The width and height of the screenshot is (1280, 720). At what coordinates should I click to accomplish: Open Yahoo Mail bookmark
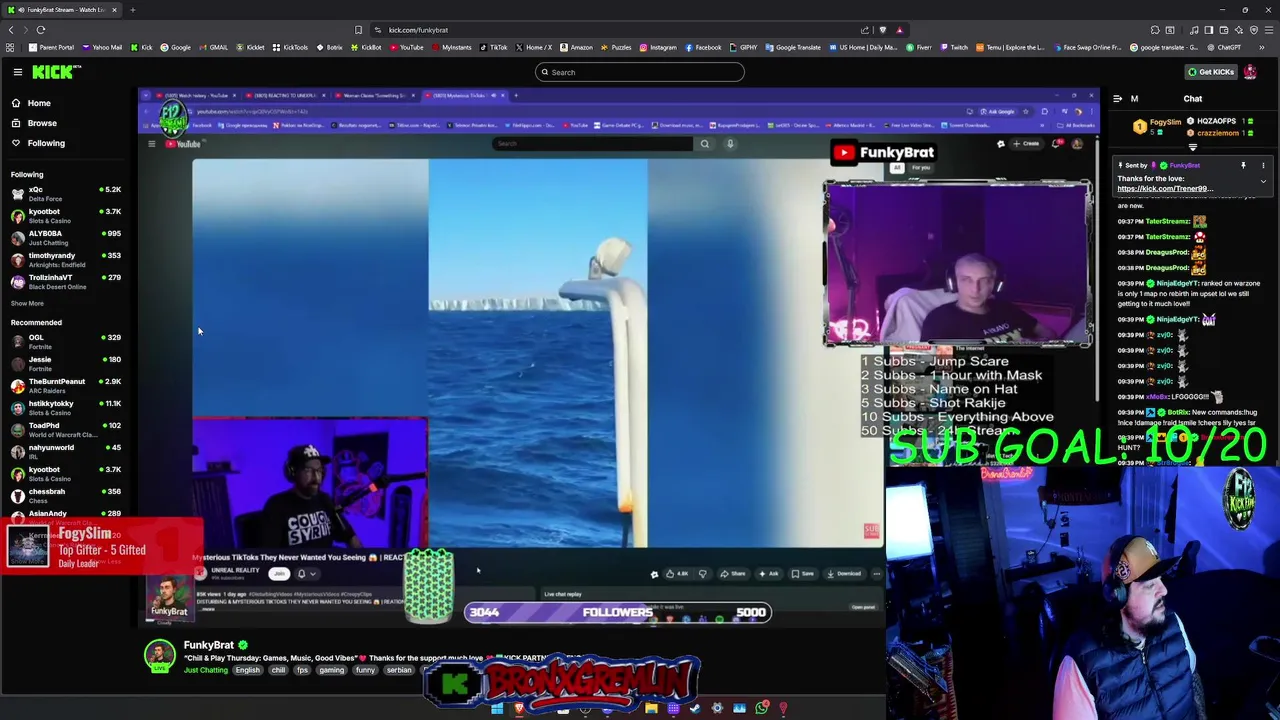pyautogui.click(x=102, y=47)
